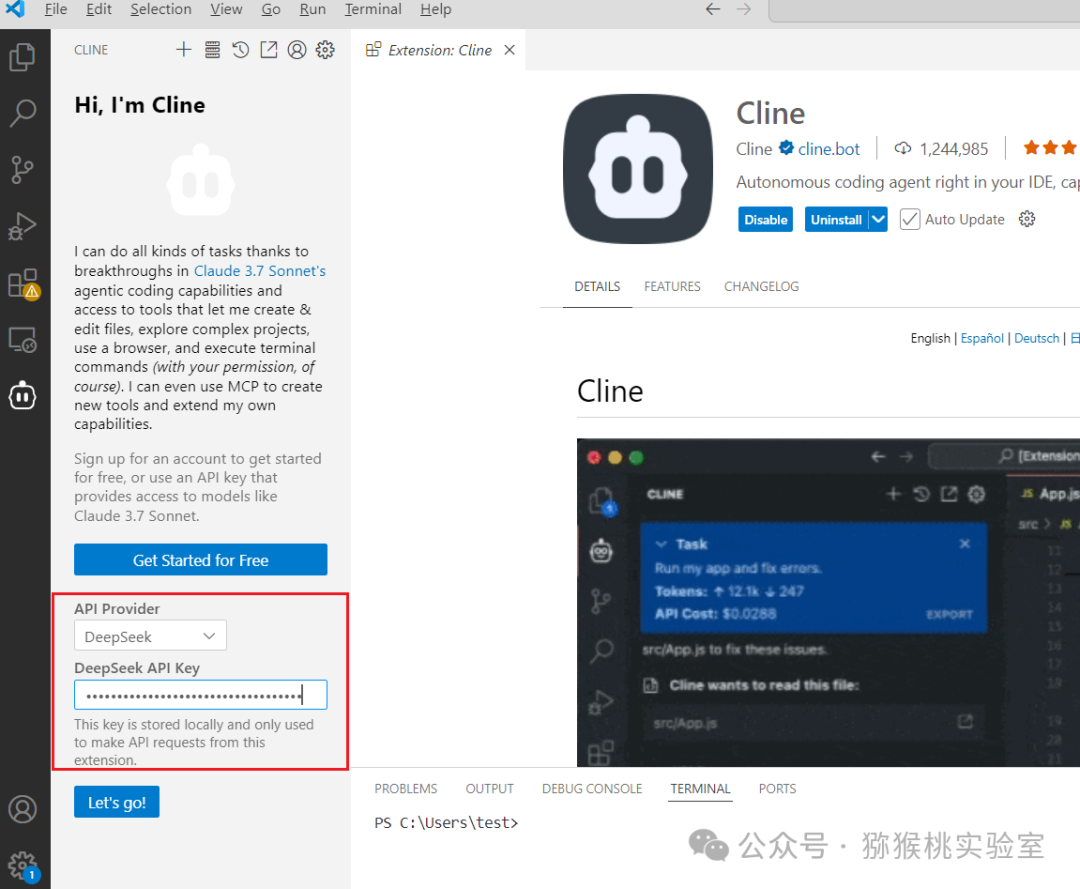Open extension settings gear beside Auto Update

pyautogui.click(x=1027, y=219)
